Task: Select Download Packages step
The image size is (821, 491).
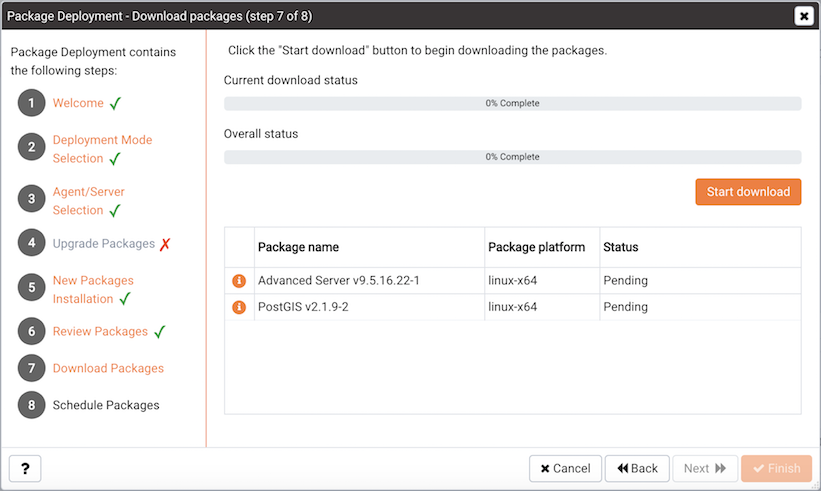Action: pyautogui.click(x=108, y=369)
